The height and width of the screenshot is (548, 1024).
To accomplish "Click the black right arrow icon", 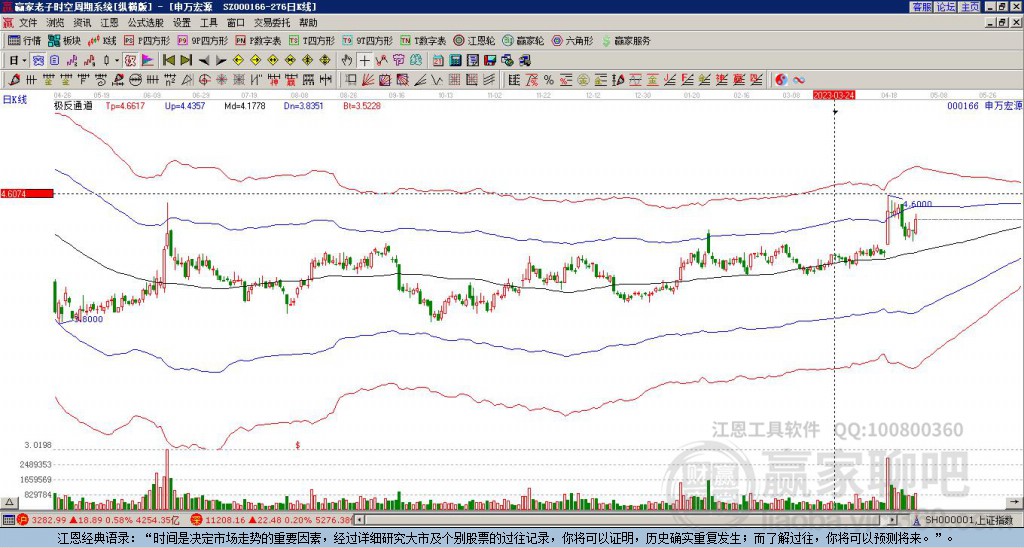I will coord(221,61).
